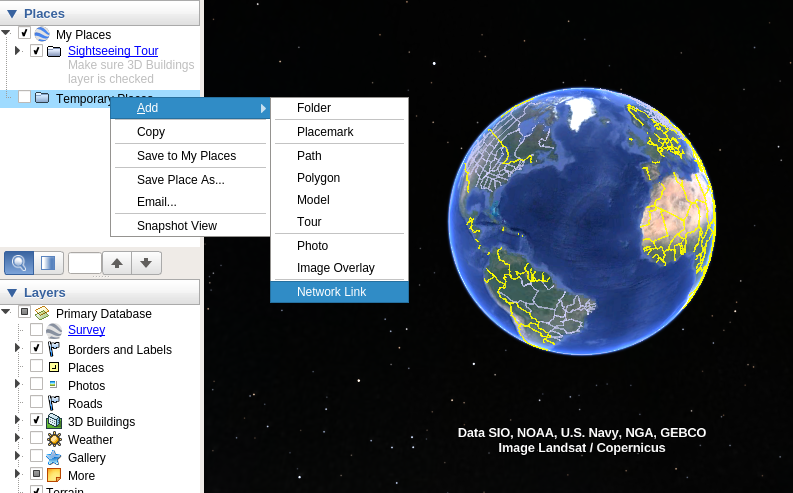Disable the Borders and Labels checkbox

(x=36, y=348)
